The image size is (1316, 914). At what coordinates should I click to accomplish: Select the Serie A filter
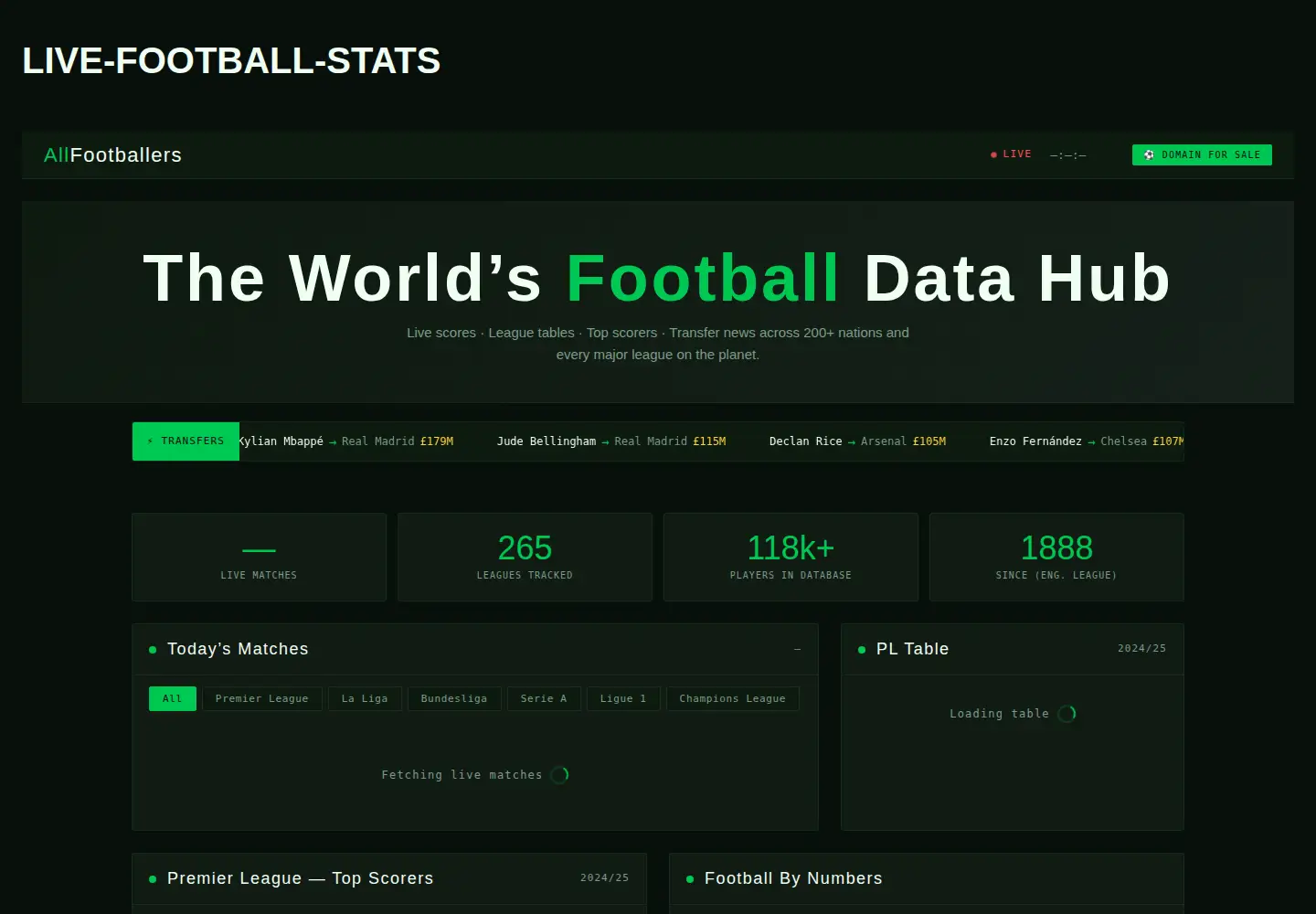point(544,699)
